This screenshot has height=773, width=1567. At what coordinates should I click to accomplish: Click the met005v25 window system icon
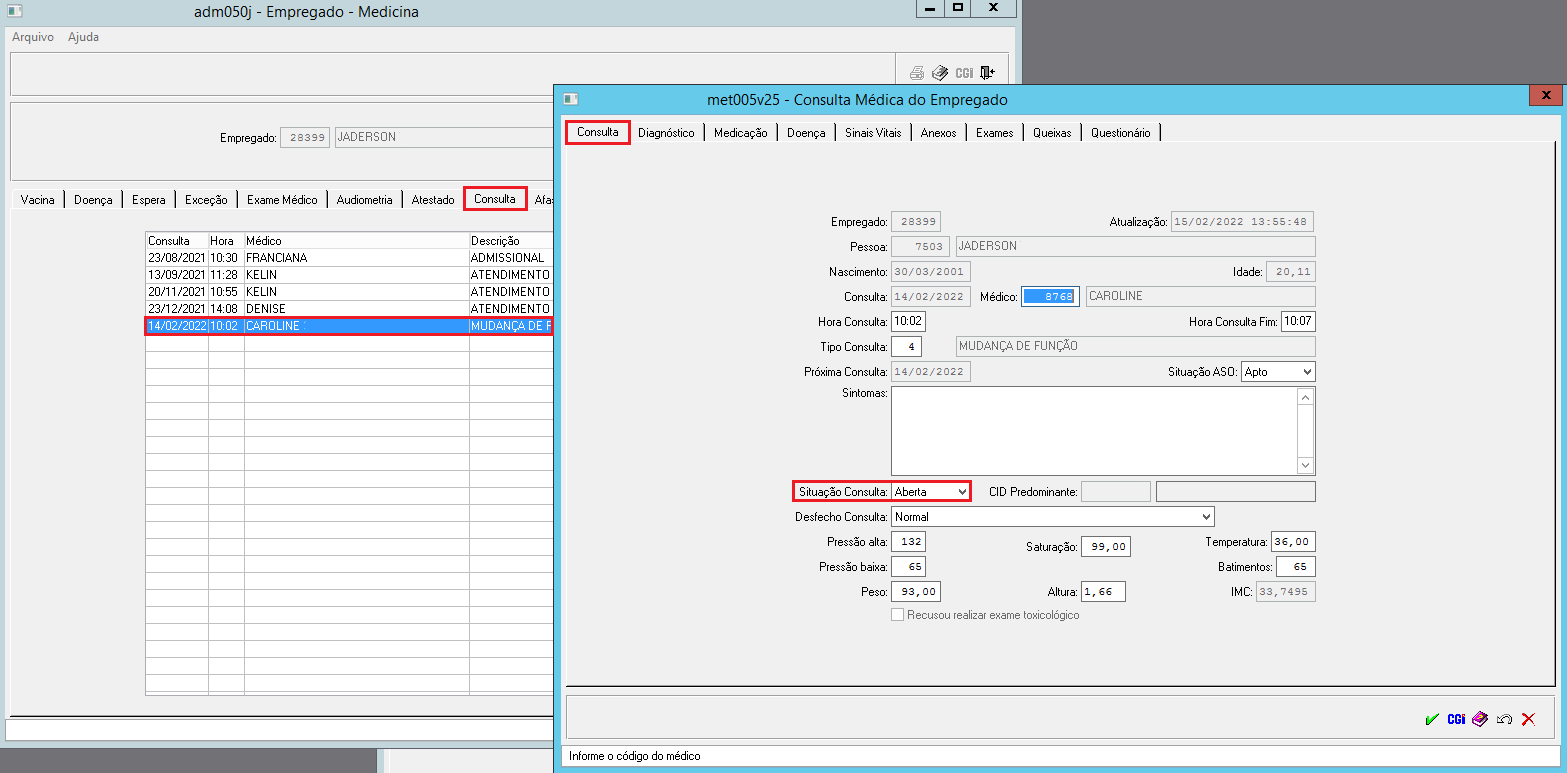pyautogui.click(x=571, y=99)
